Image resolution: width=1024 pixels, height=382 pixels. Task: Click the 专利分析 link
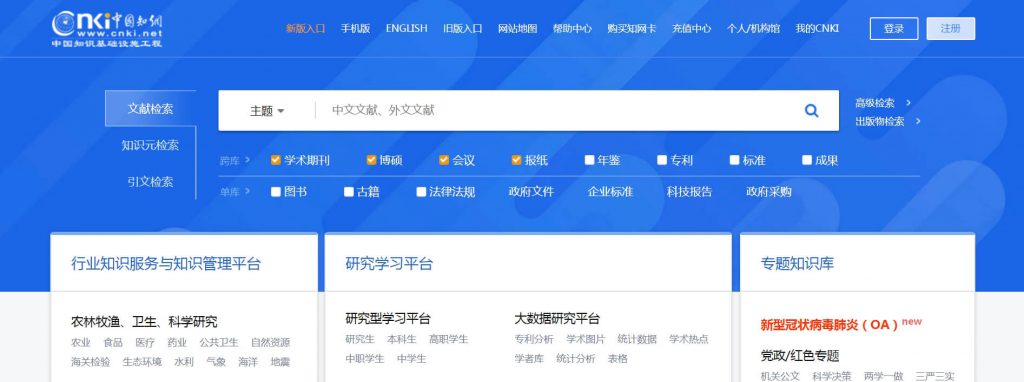(x=534, y=340)
